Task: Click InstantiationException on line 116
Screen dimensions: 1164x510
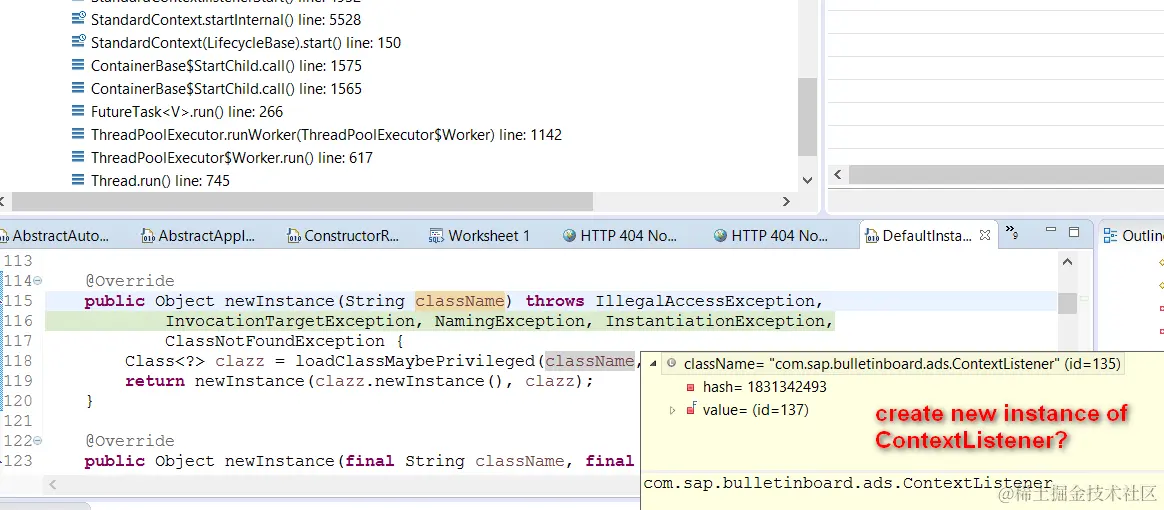Action: (715, 321)
